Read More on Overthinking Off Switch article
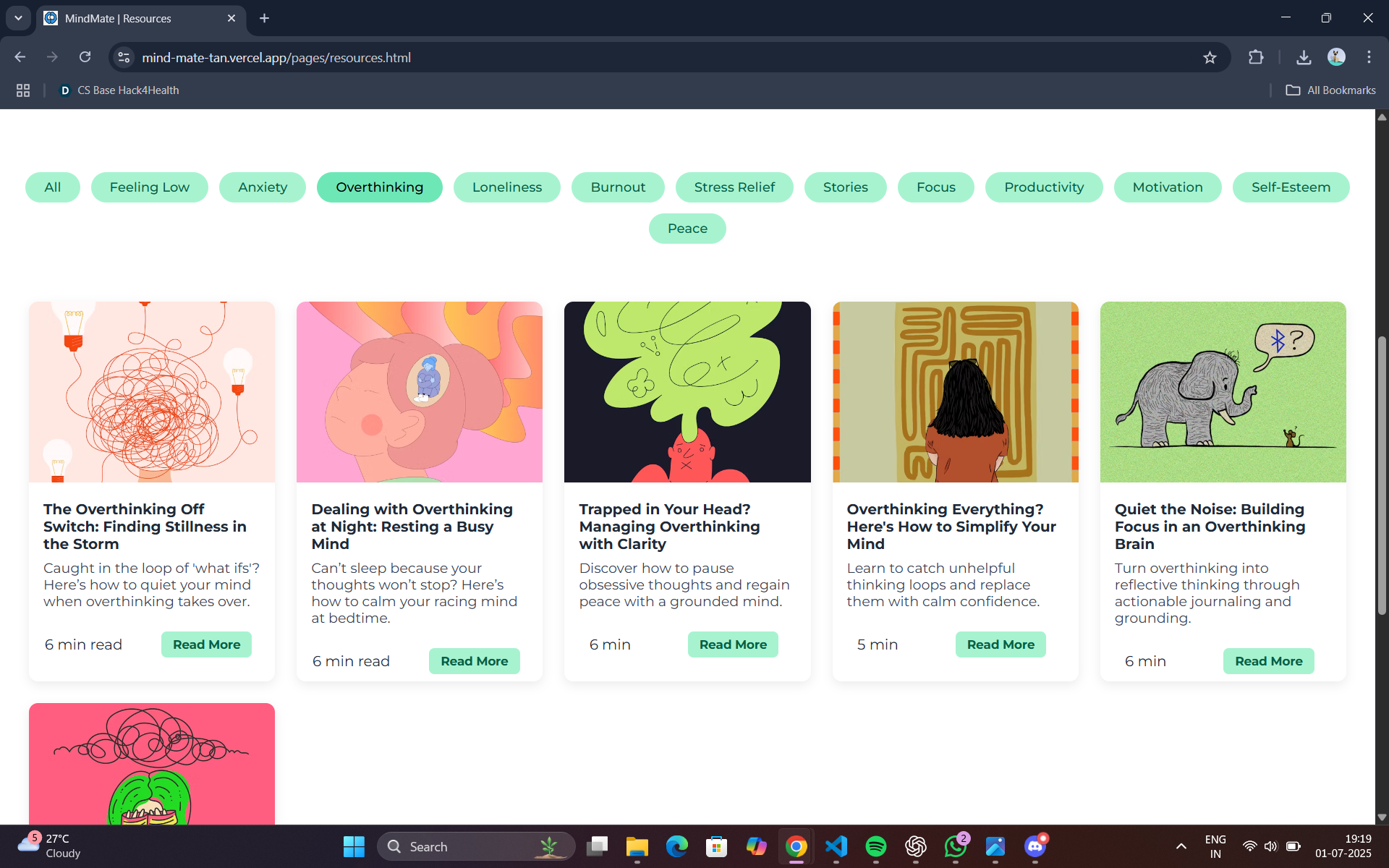Image resolution: width=1389 pixels, height=868 pixels. (206, 644)
